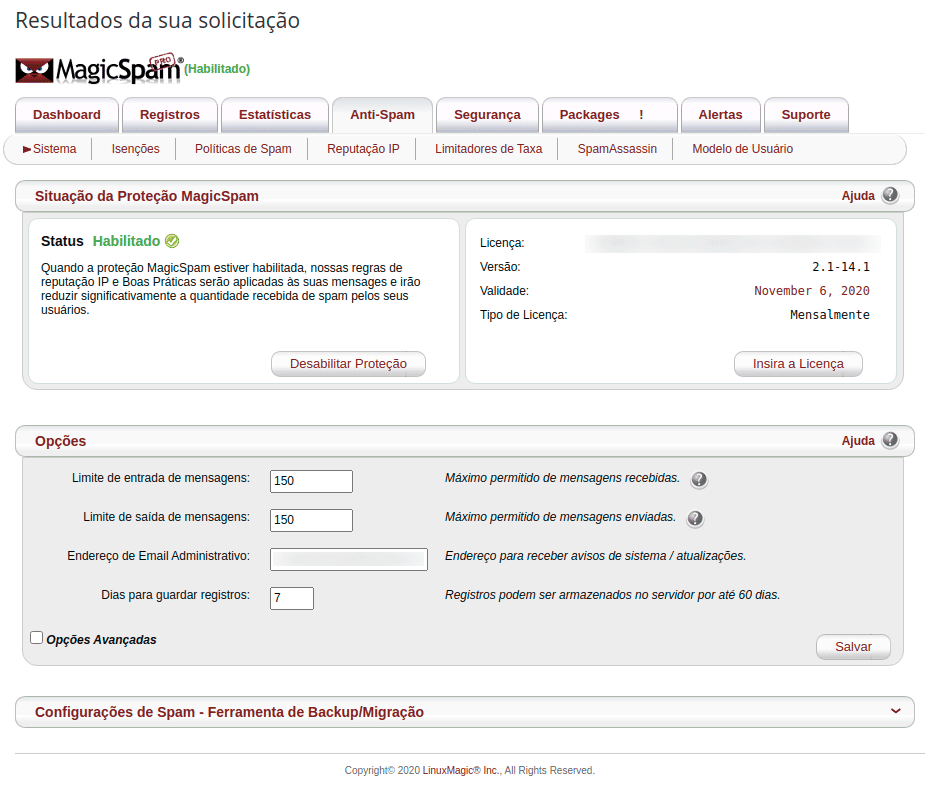Open the LinuxMagic Inc. footer link
Image resolution: width=929 pixels, height=793 pixels.
tap(460, 771)
